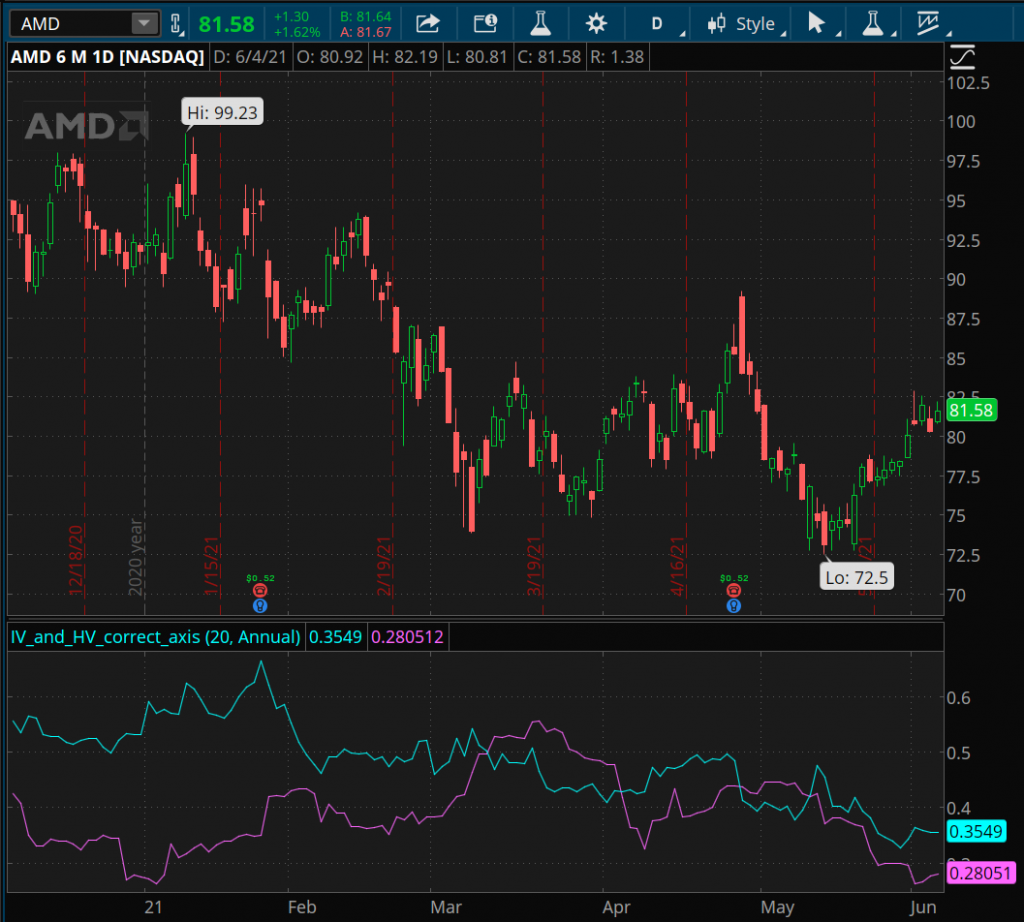This screenshot has width=1024, height=922.
Task: Click the magenta 0.280512 study value
Action: [x=408, y=637]
